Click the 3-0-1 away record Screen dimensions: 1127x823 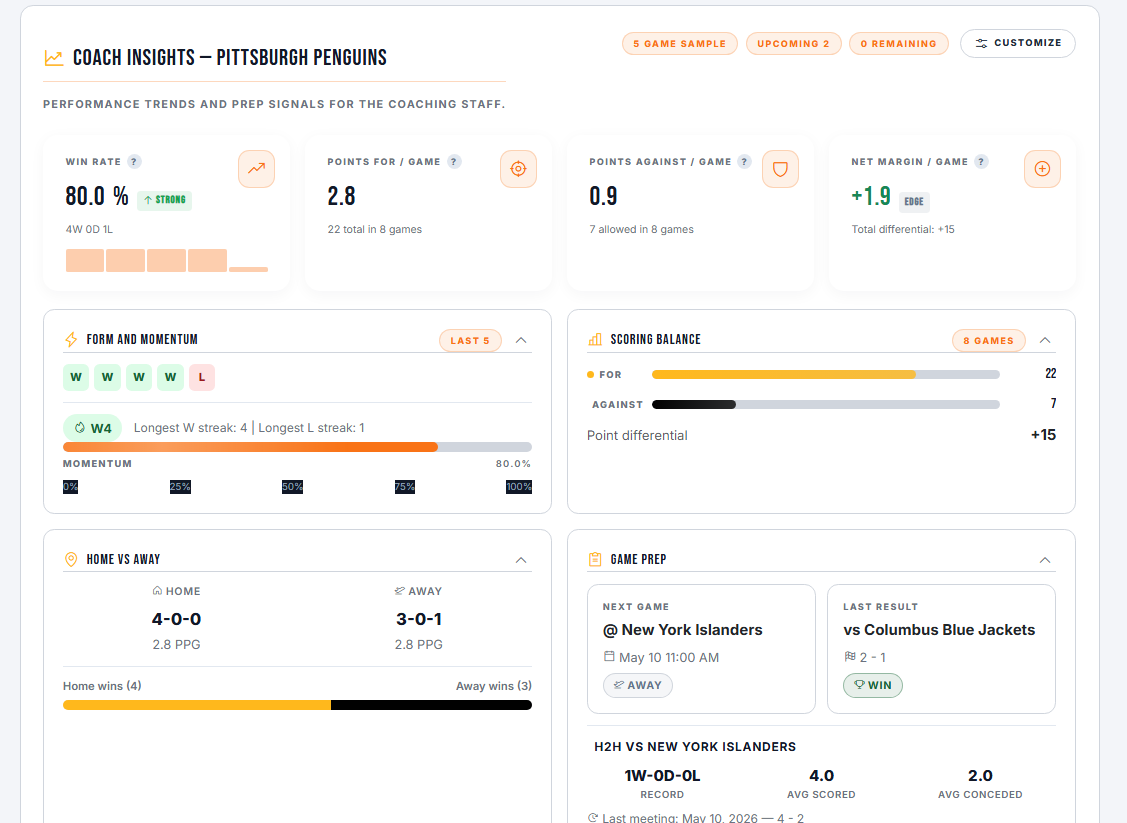419,619
